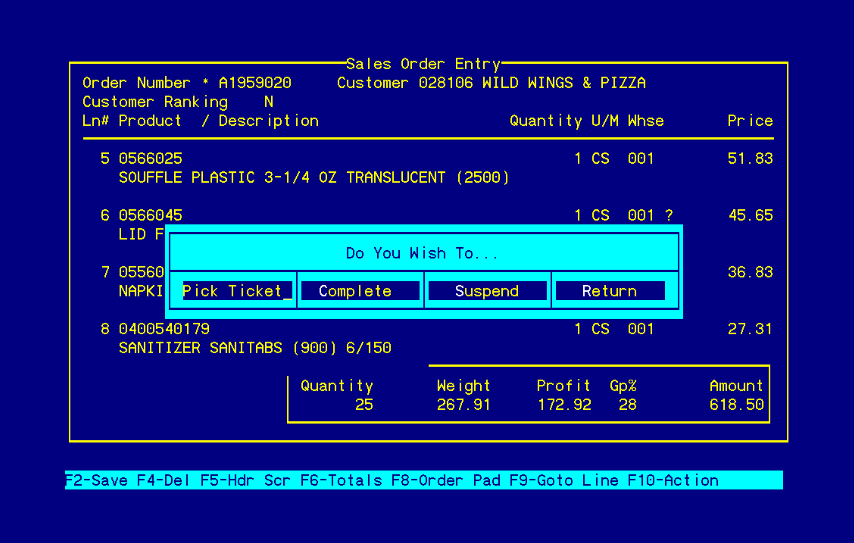Click F10-Action in the function key bar

coord(673,480)
